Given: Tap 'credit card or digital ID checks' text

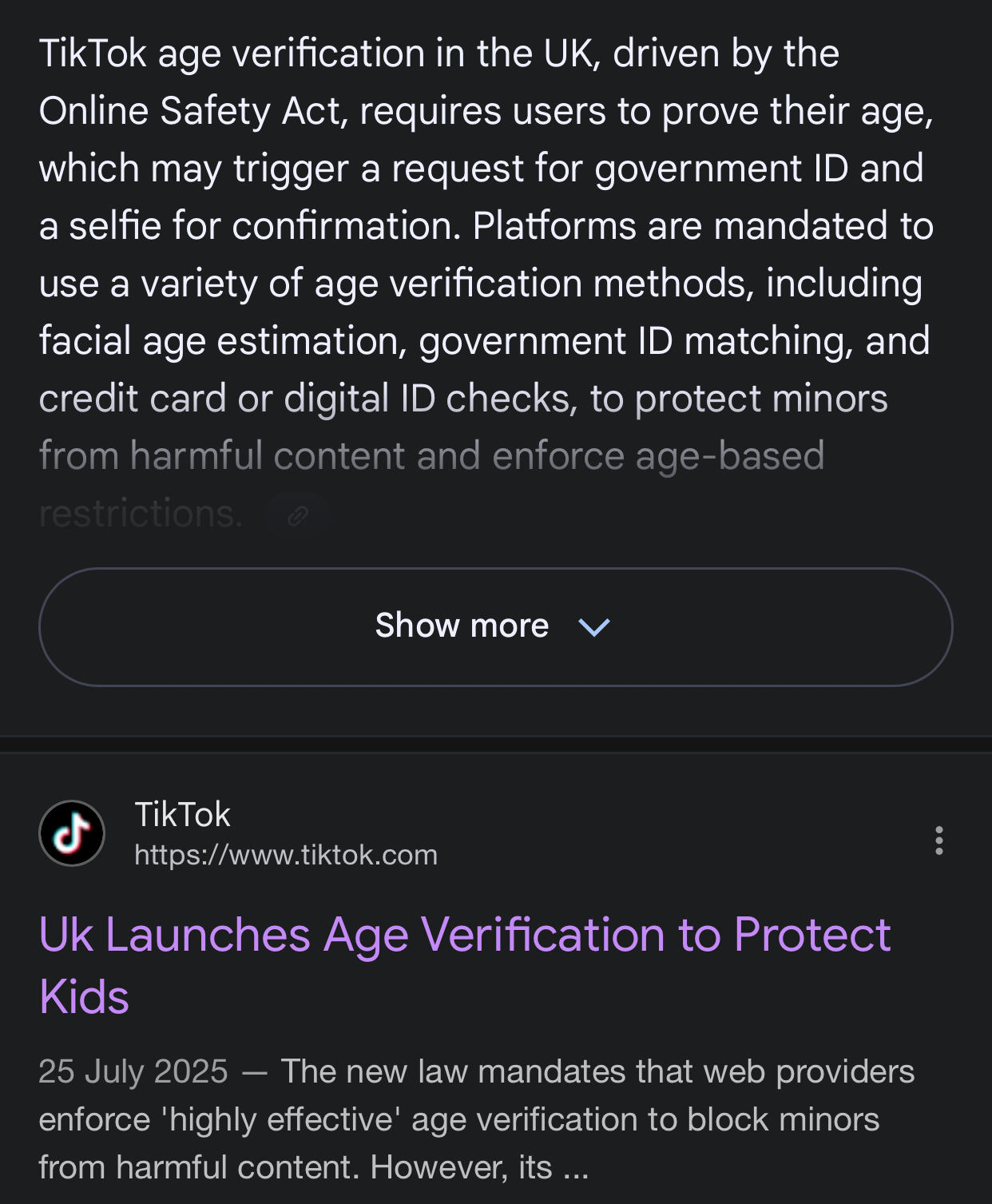Looking at the screenshot, I should click(x=308, y=399).
